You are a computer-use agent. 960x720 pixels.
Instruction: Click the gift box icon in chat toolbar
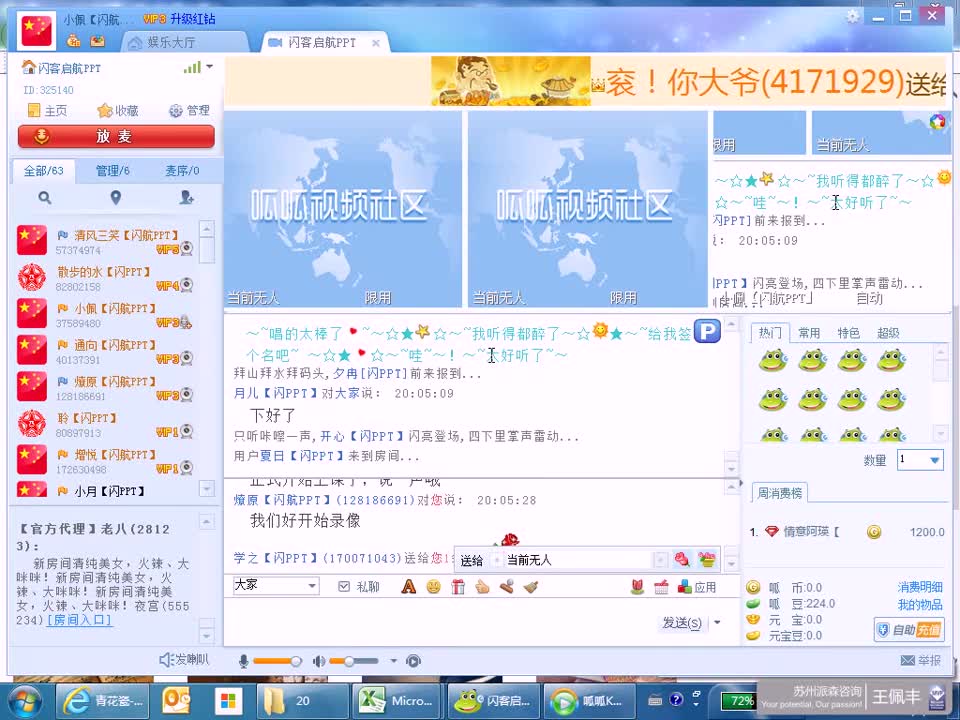pos(458,587)
